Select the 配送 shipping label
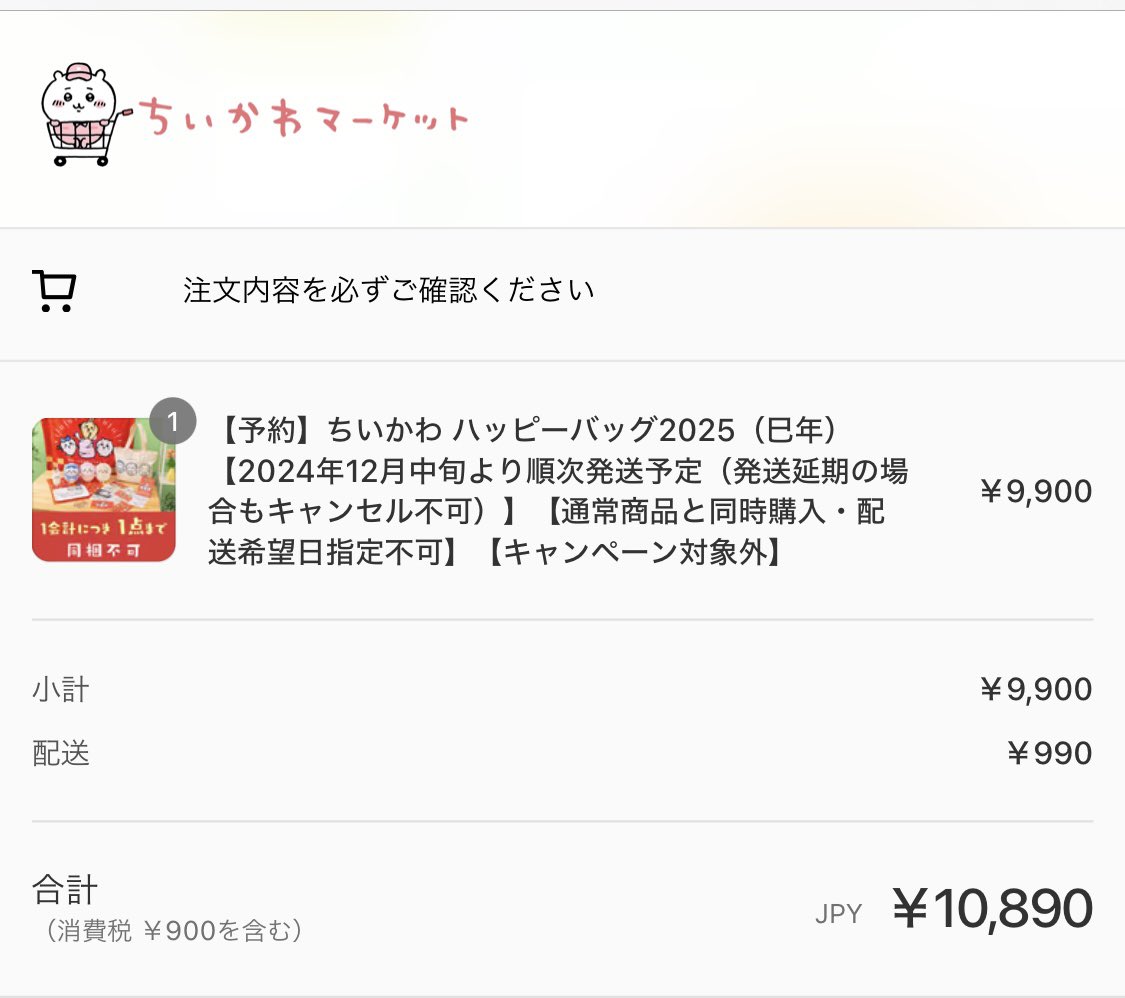 pos(61,753)
